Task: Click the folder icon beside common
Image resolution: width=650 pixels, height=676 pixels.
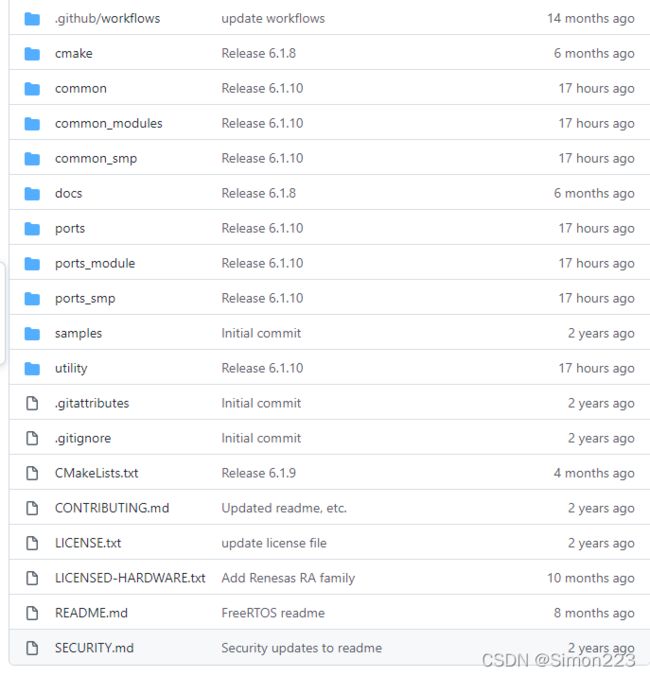Action: pyautogui.click(x=32, y=89)
